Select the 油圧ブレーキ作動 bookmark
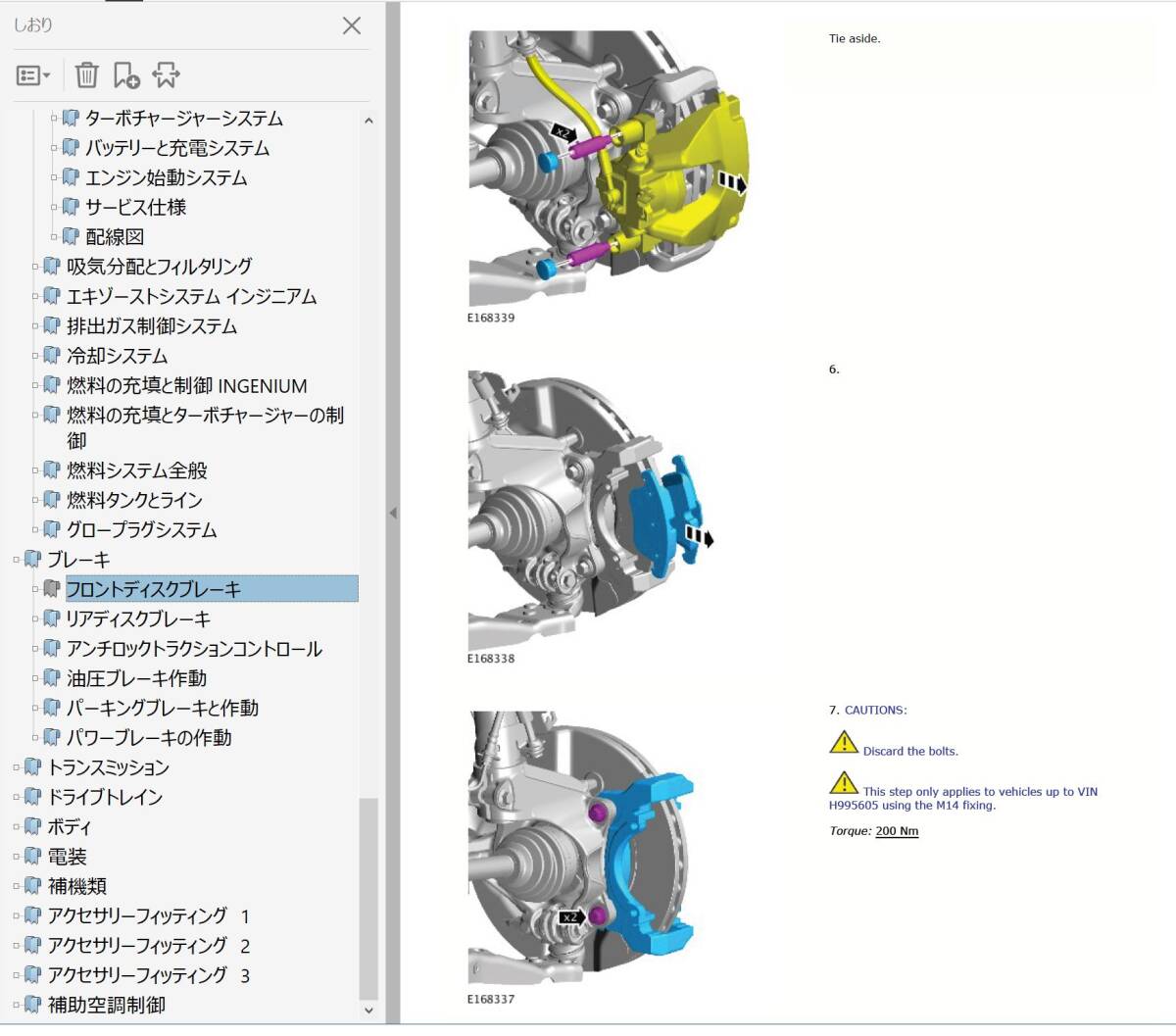The width and height of the screenshot is (1176, 1036). (136, 678)
